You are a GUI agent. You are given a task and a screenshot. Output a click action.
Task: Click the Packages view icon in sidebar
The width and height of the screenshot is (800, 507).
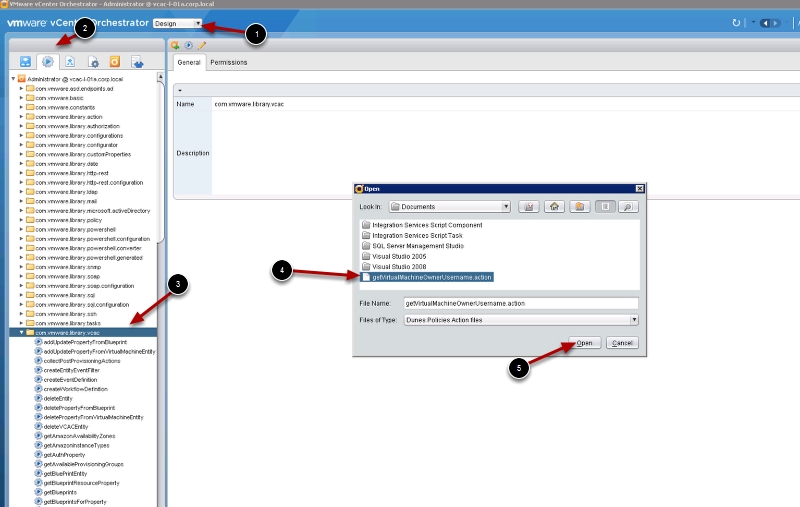coord(135,62)
